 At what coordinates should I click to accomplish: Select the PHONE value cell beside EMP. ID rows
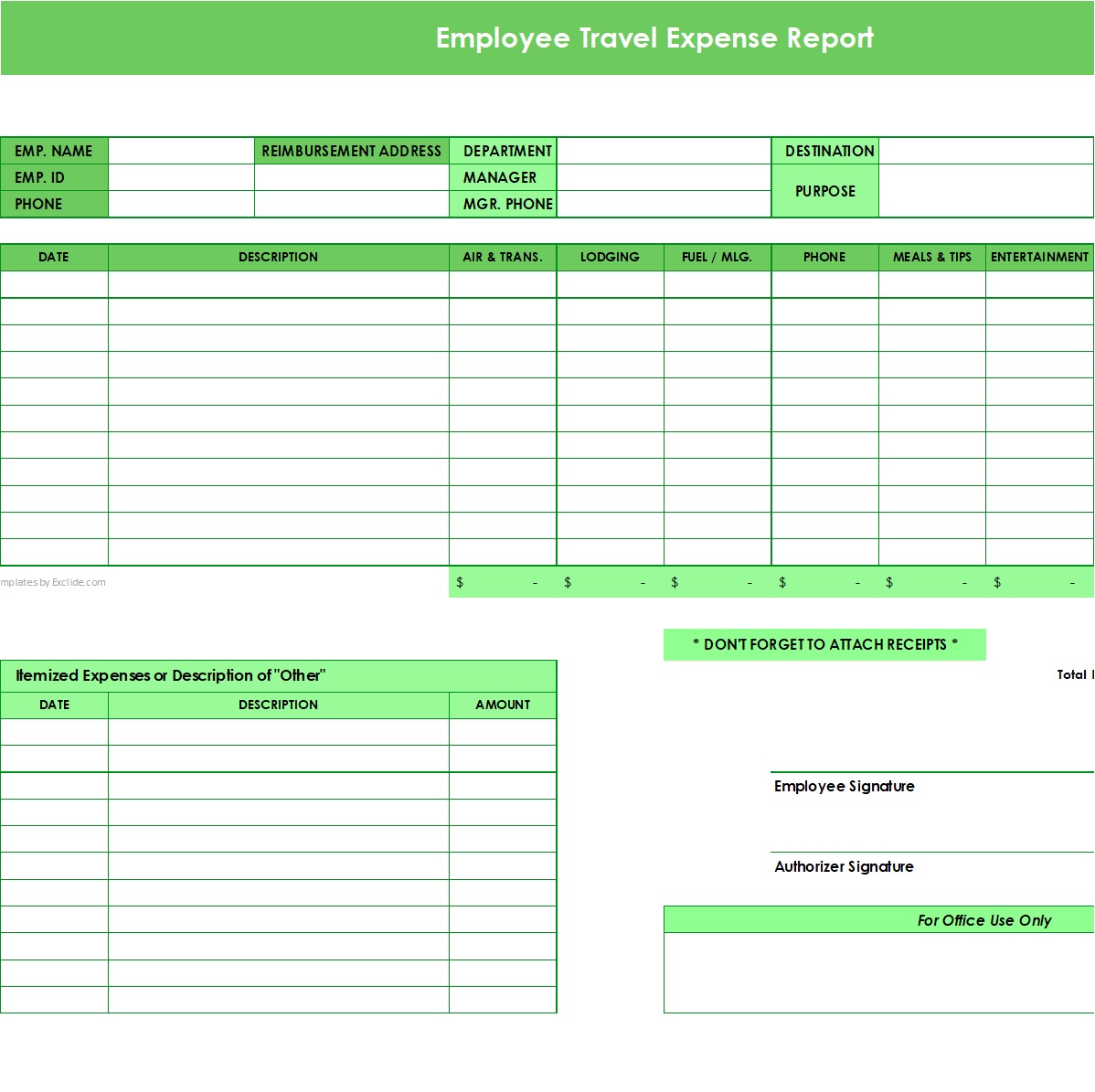click(x=182, y=204)
